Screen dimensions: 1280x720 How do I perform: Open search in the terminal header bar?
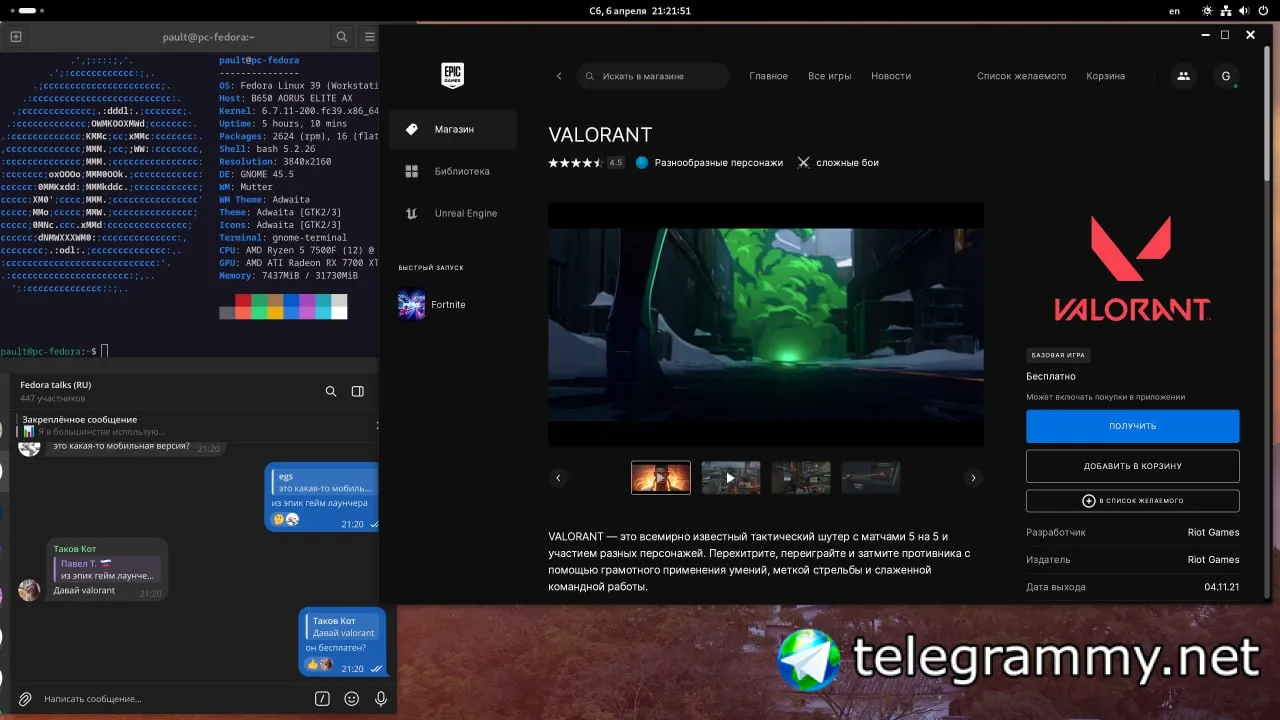pos(342,37)
